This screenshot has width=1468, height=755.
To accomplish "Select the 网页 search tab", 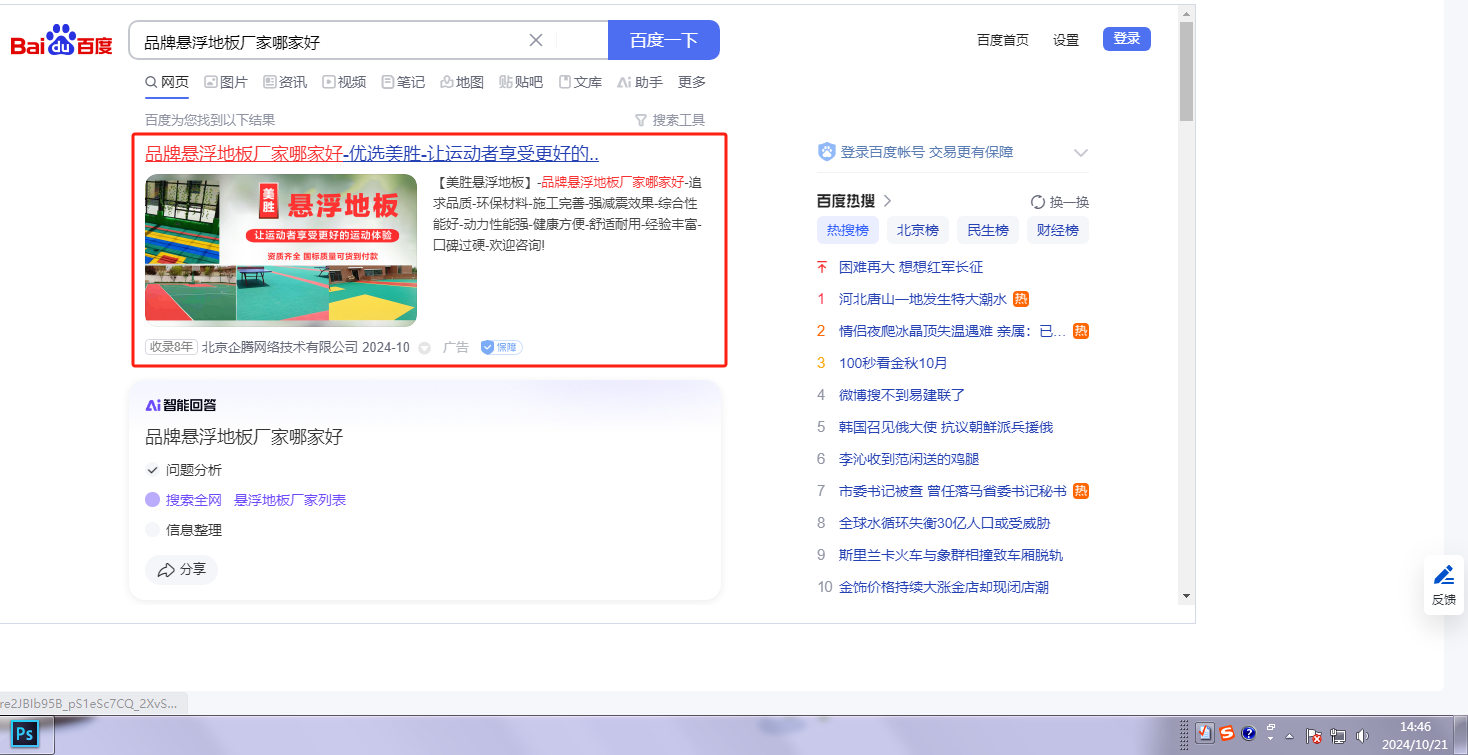I will (167, 82).
